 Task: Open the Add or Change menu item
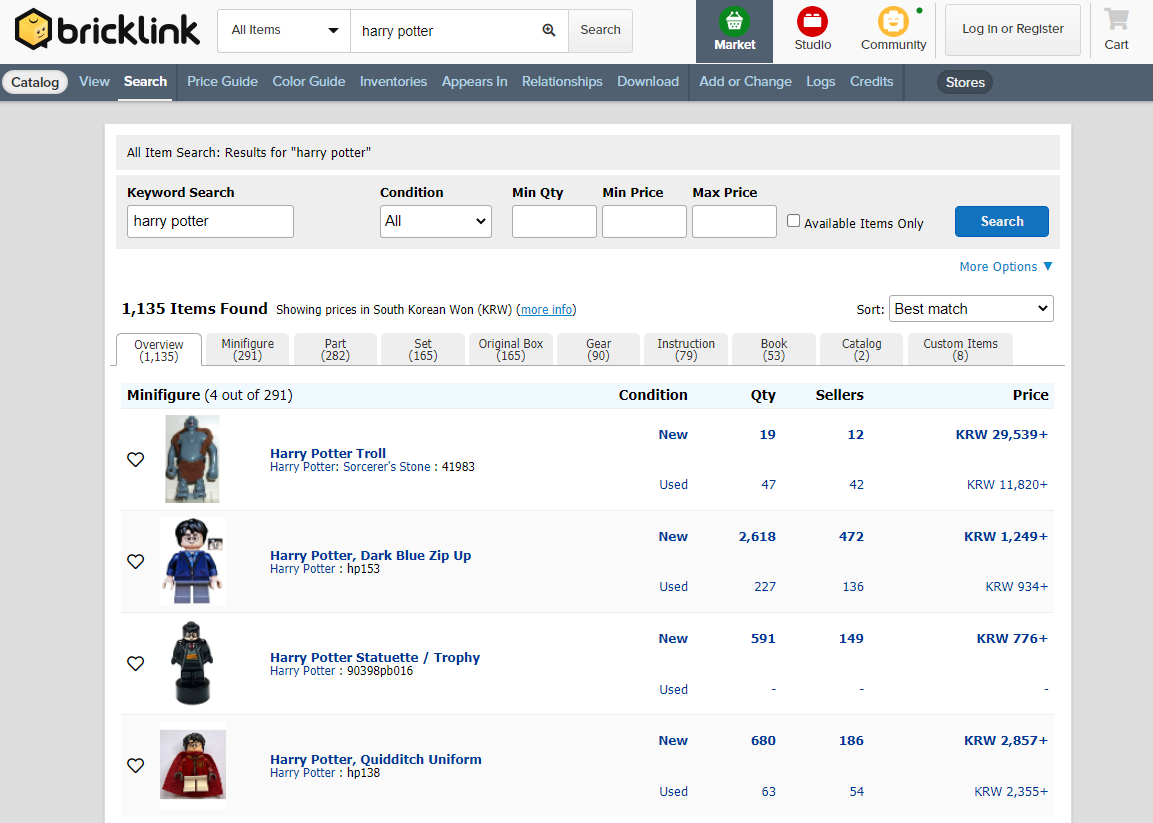[x=745, y=82]
